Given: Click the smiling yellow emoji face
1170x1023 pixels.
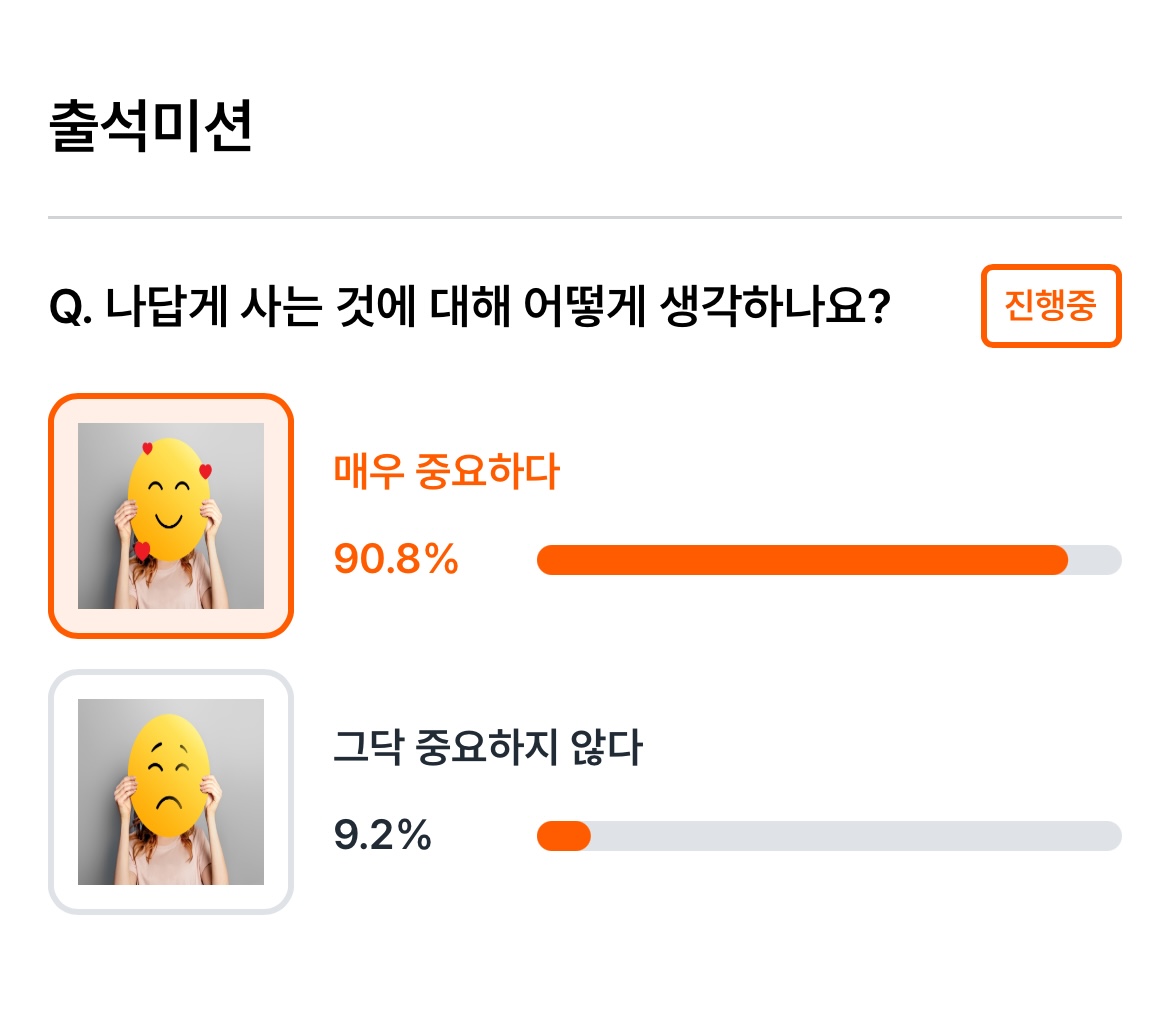Looking at the screenshot, I should (x=168, y=498).
